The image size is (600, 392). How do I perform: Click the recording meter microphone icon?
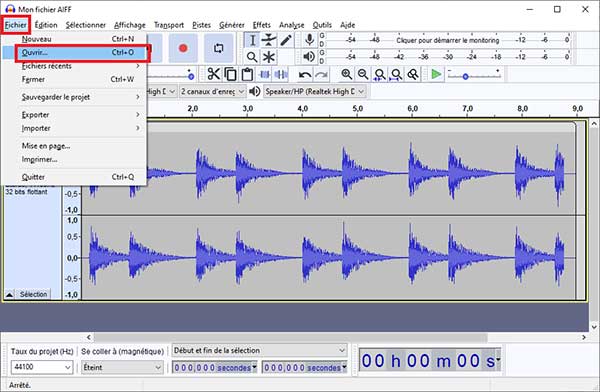pyautogui.click(x=309, y=39)
